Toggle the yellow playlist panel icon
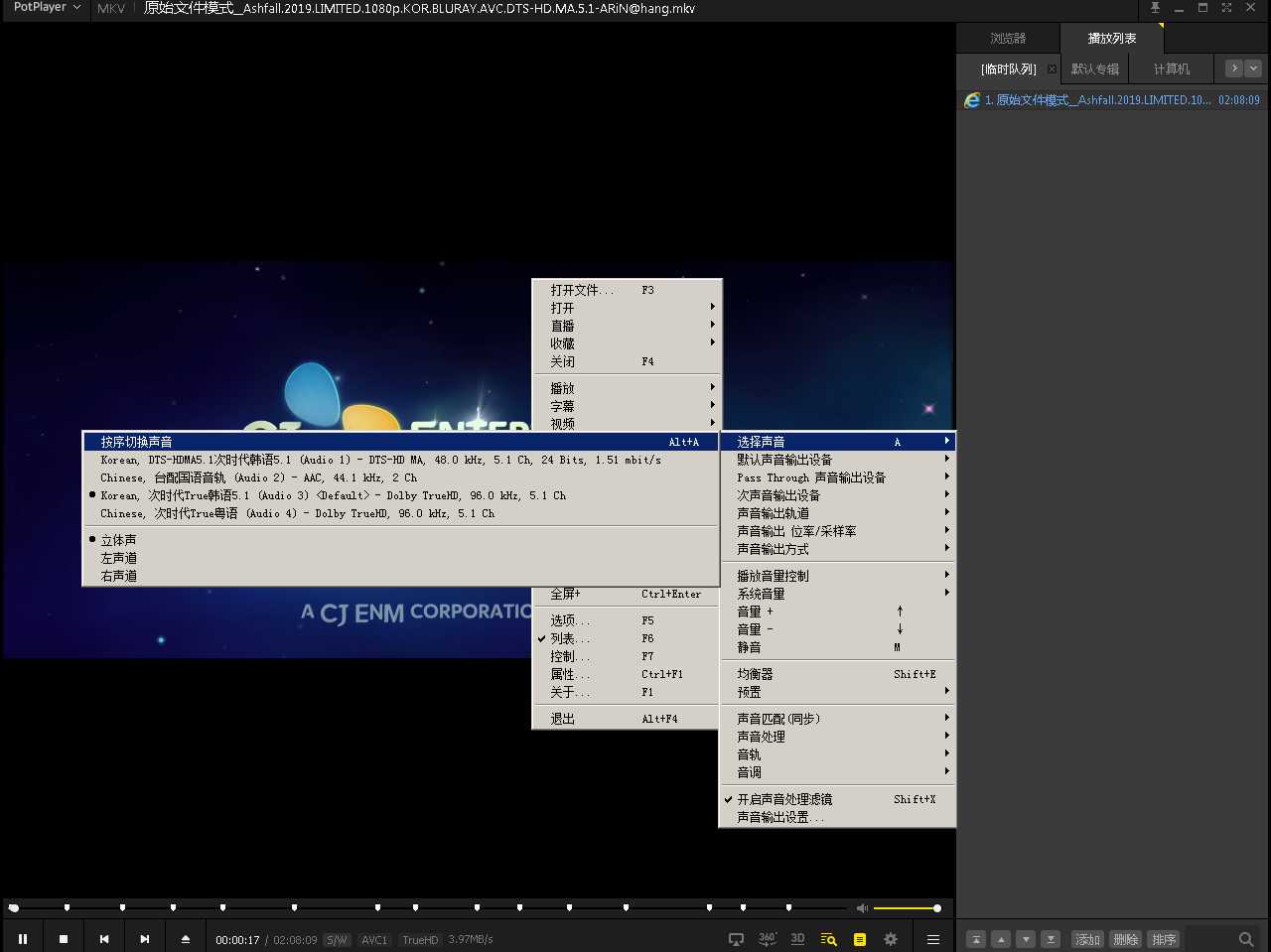Viewport: 1271px width, 952px height. [860, 939]
